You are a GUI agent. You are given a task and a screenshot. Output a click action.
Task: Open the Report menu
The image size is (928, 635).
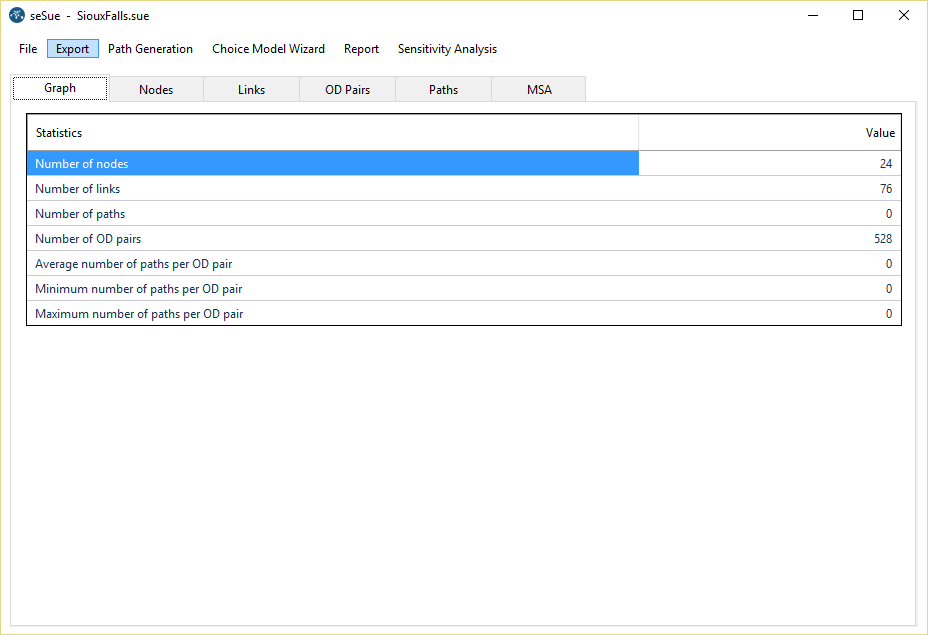click(361, 49)
